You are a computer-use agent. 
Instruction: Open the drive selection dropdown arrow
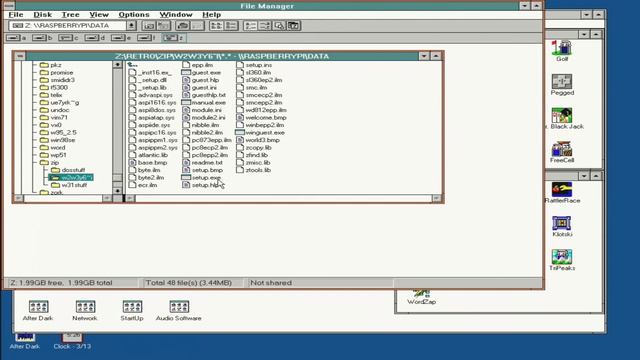pyautogui.click(x=131, y=26)
